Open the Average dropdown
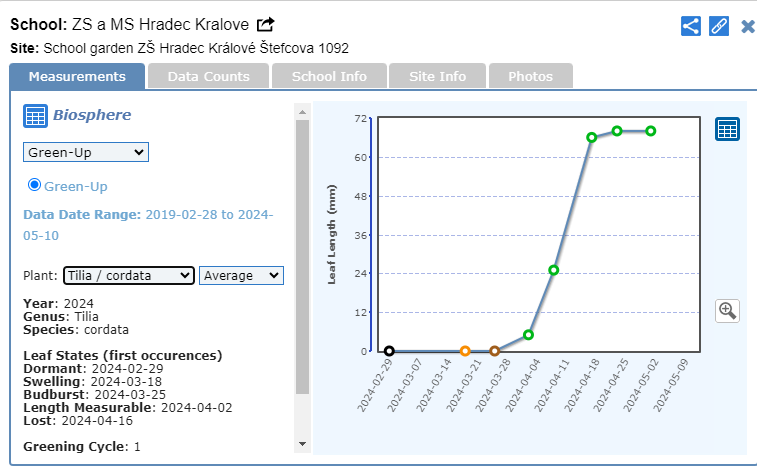The width and height of the screenshot is (757, 472). pos(241,275)
